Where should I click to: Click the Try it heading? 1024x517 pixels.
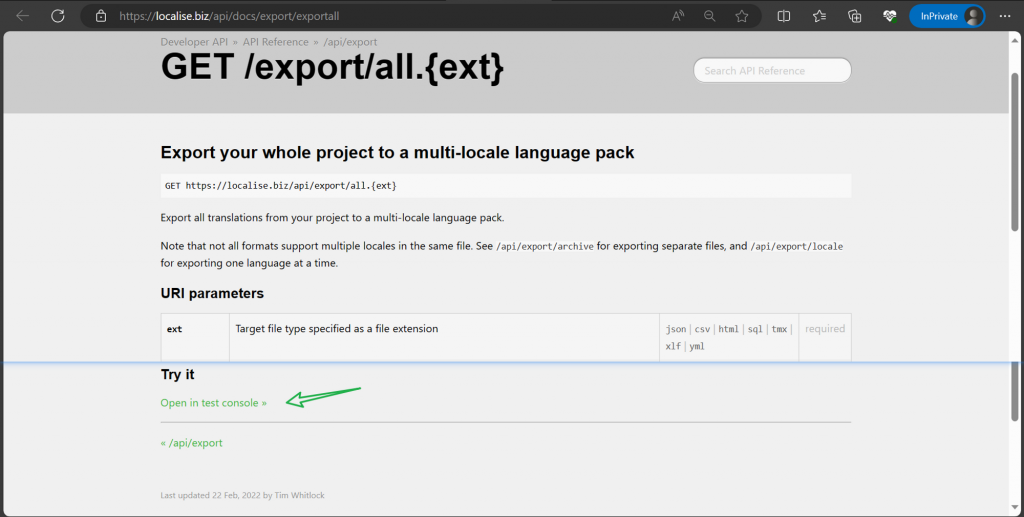click(178, 374)
